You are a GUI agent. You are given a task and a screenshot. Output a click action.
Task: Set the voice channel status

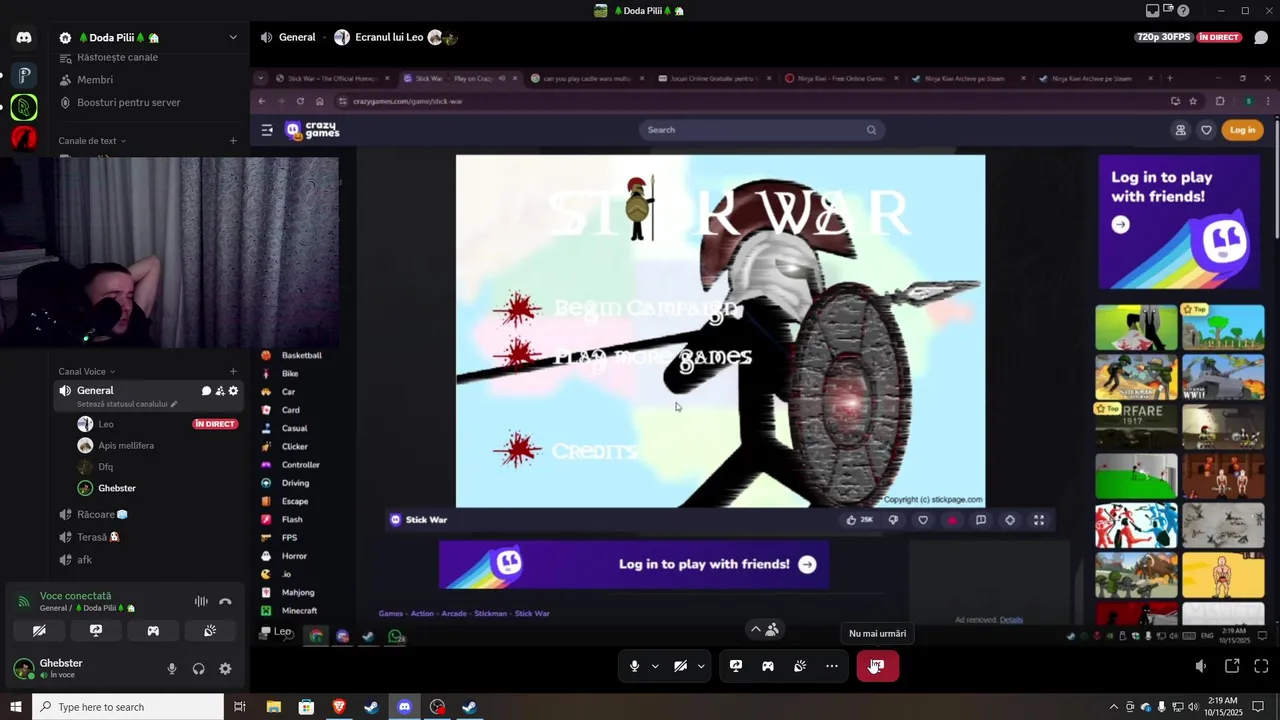tap(127, 404)
